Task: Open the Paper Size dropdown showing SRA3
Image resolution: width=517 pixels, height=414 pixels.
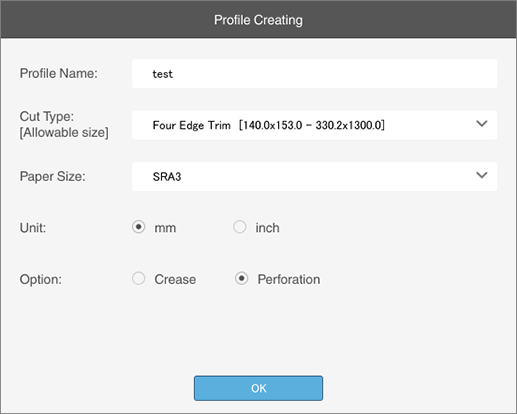Action: tap(314, 176)
